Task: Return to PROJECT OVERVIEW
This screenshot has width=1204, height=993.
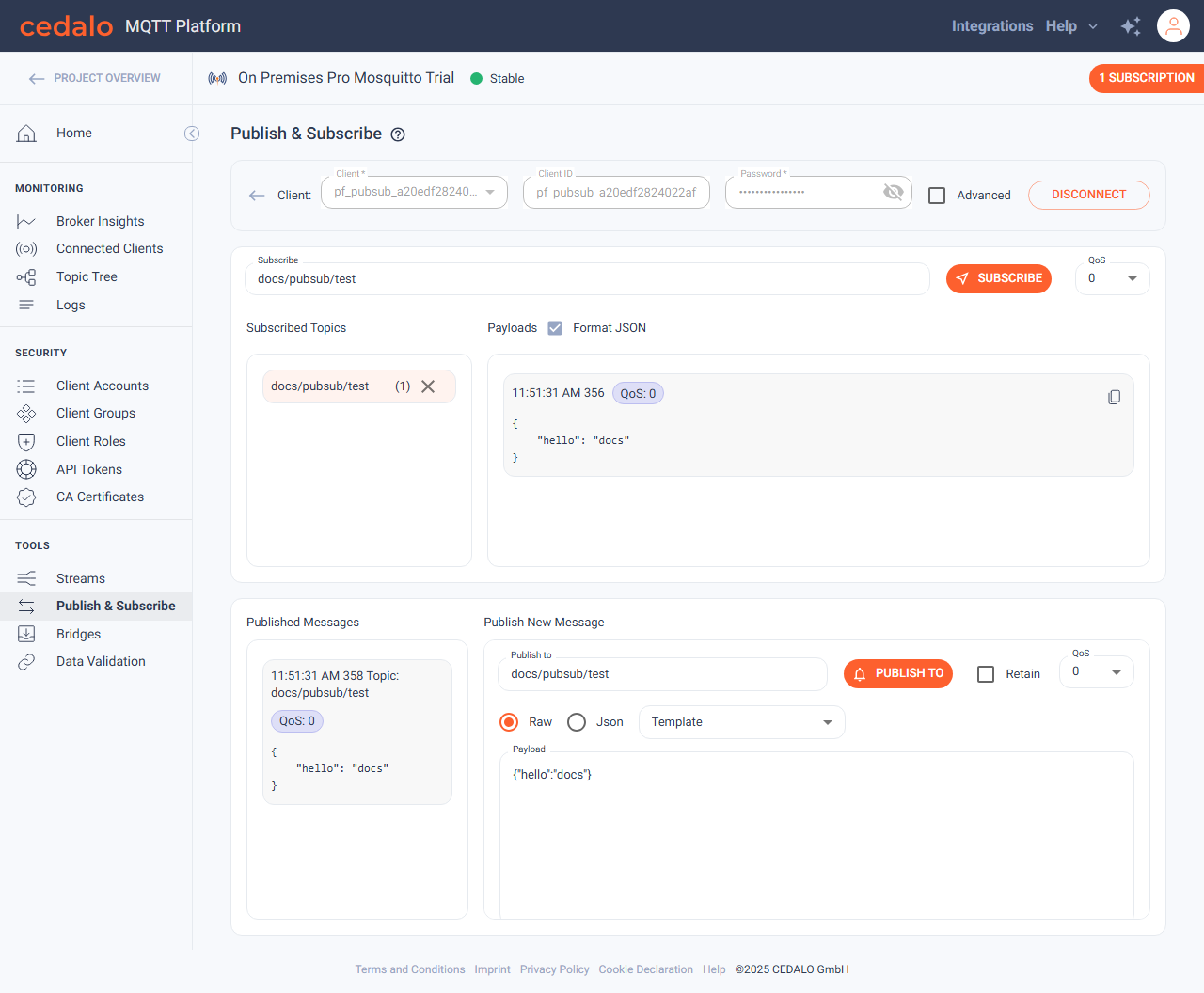Action: [107, 78]
